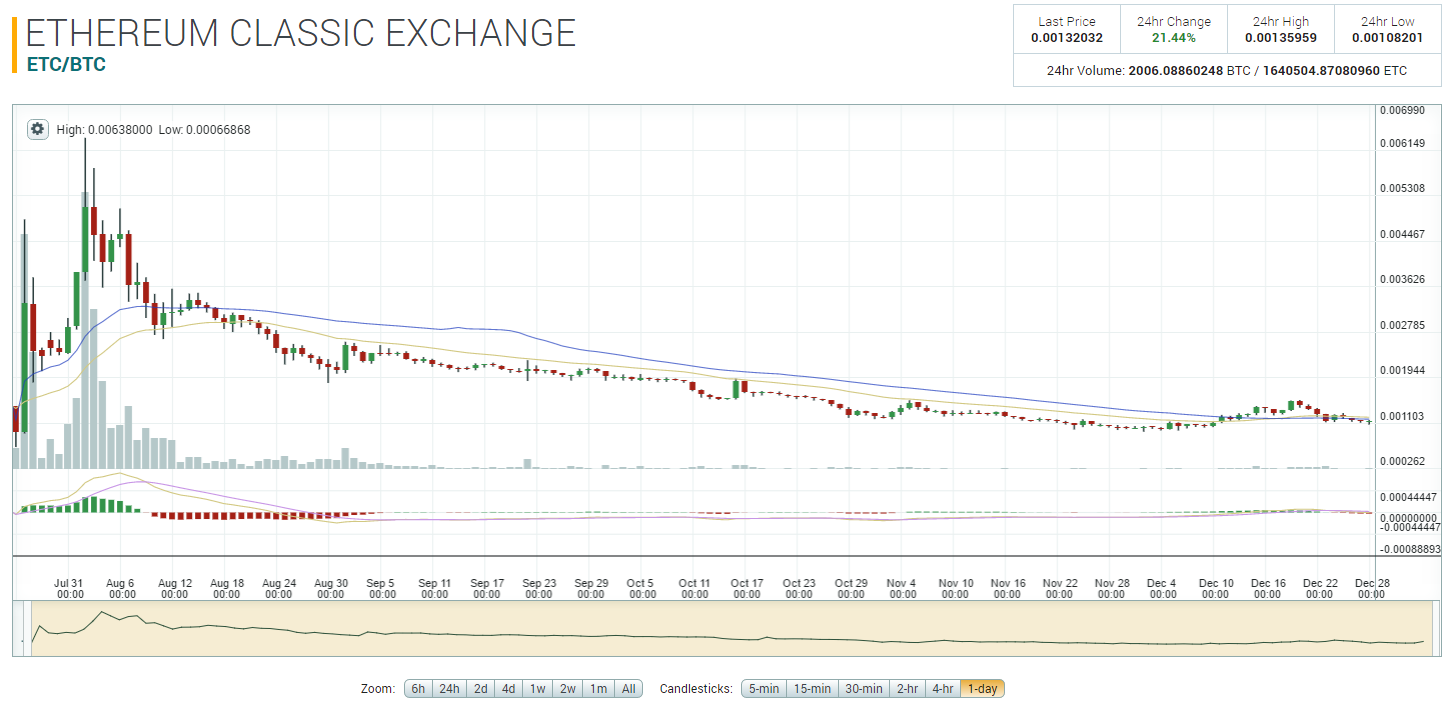
Task: Click the Ethereum Classic Exchange heading
Action: [301, 33]
